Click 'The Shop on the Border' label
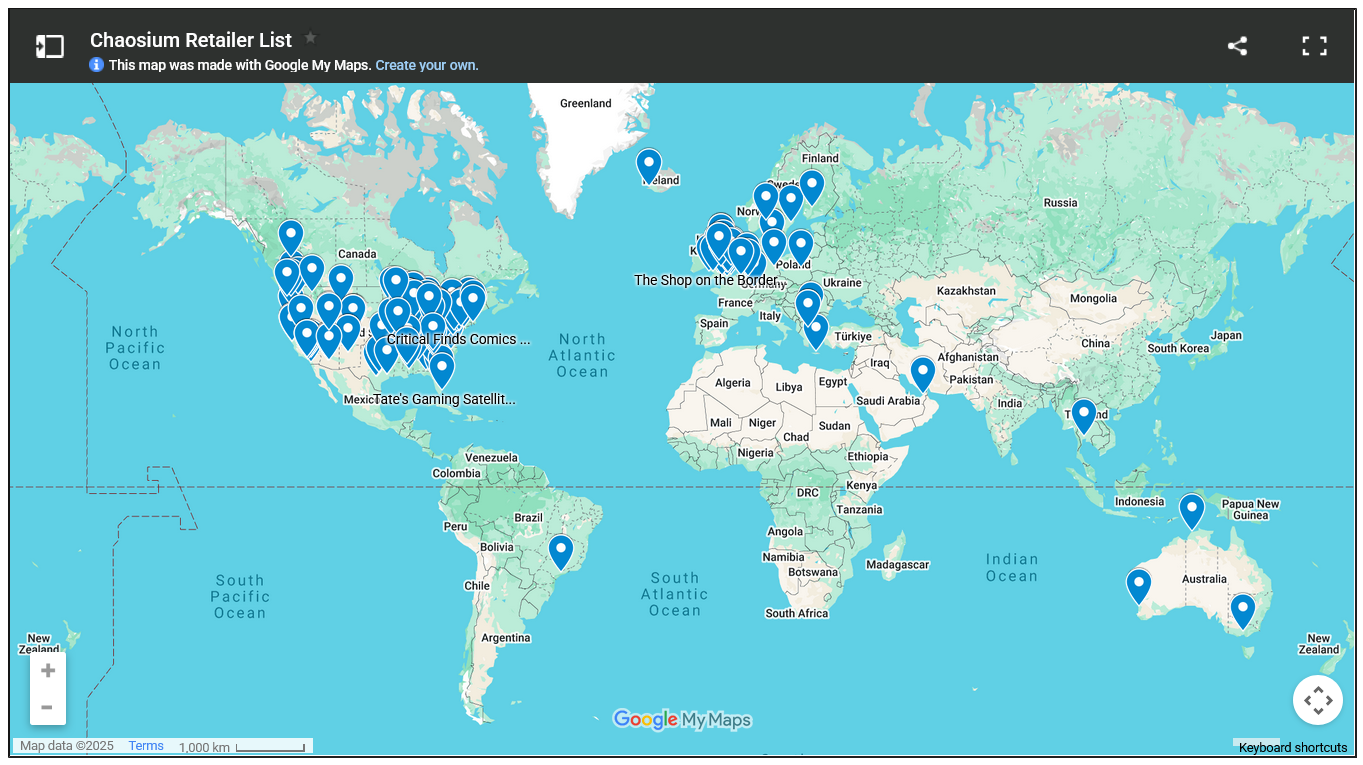Viewport: 1363px width, 765px height. click(x=705, y=280)
